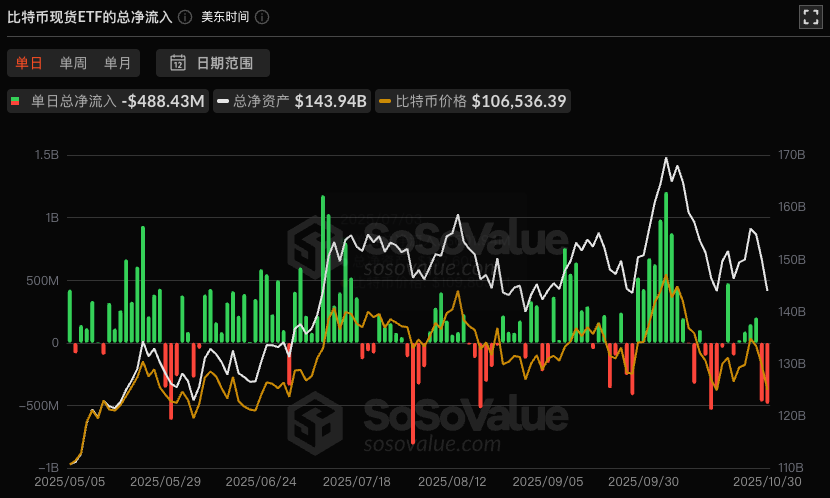The image size is (830, 498).
Task: Click the 1.5B label on left axis
Action: pyautogui.click(x=46, y=155)
